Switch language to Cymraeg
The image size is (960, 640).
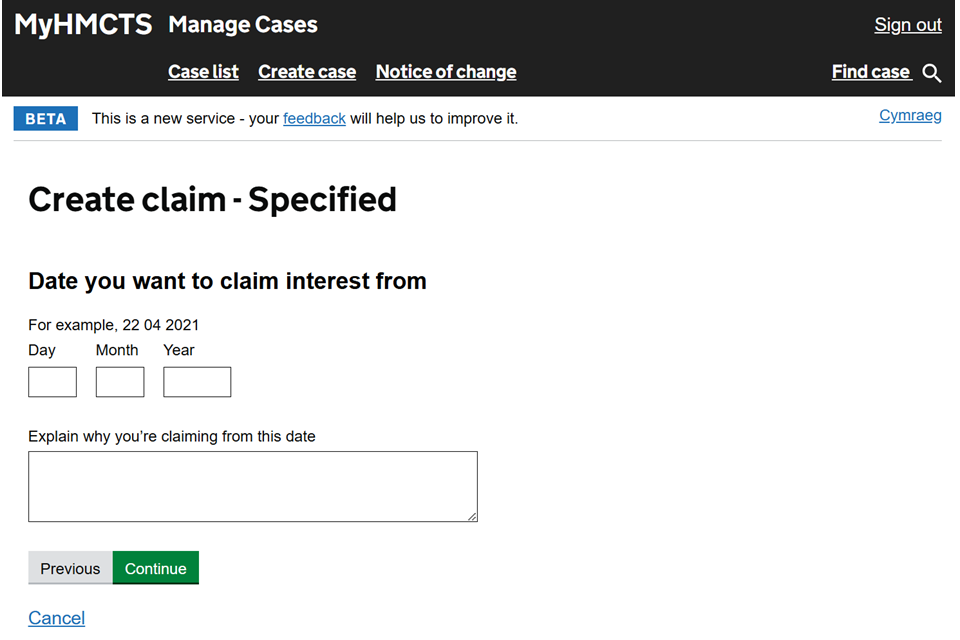(x=910, y=116)
